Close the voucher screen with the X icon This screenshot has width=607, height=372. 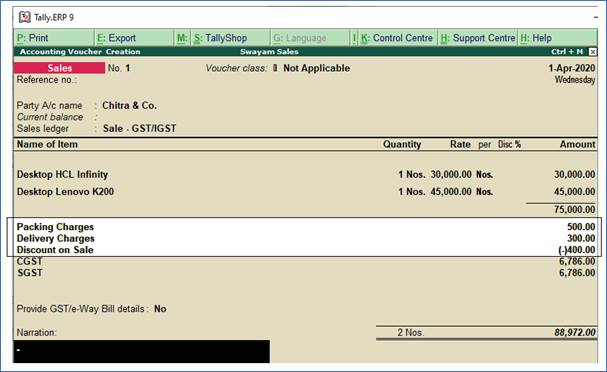[593, 52]
